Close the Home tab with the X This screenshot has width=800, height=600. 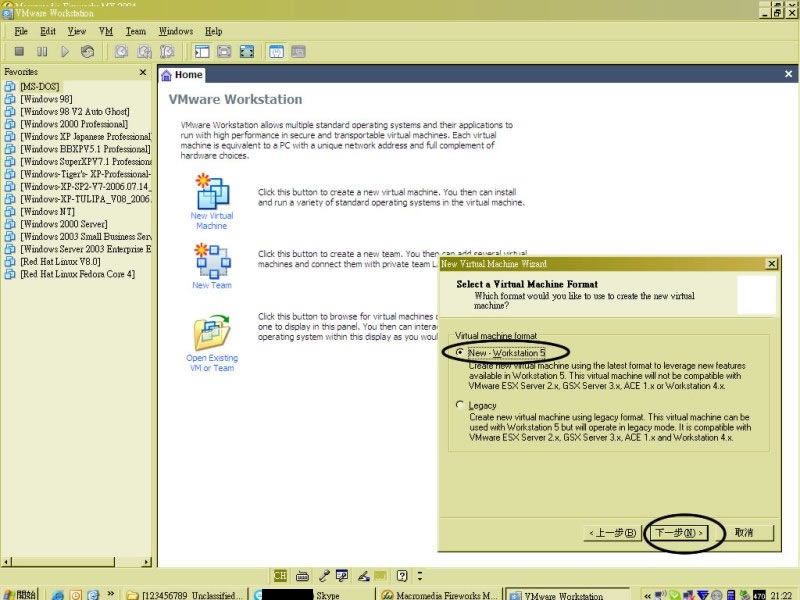pos(788,74)
